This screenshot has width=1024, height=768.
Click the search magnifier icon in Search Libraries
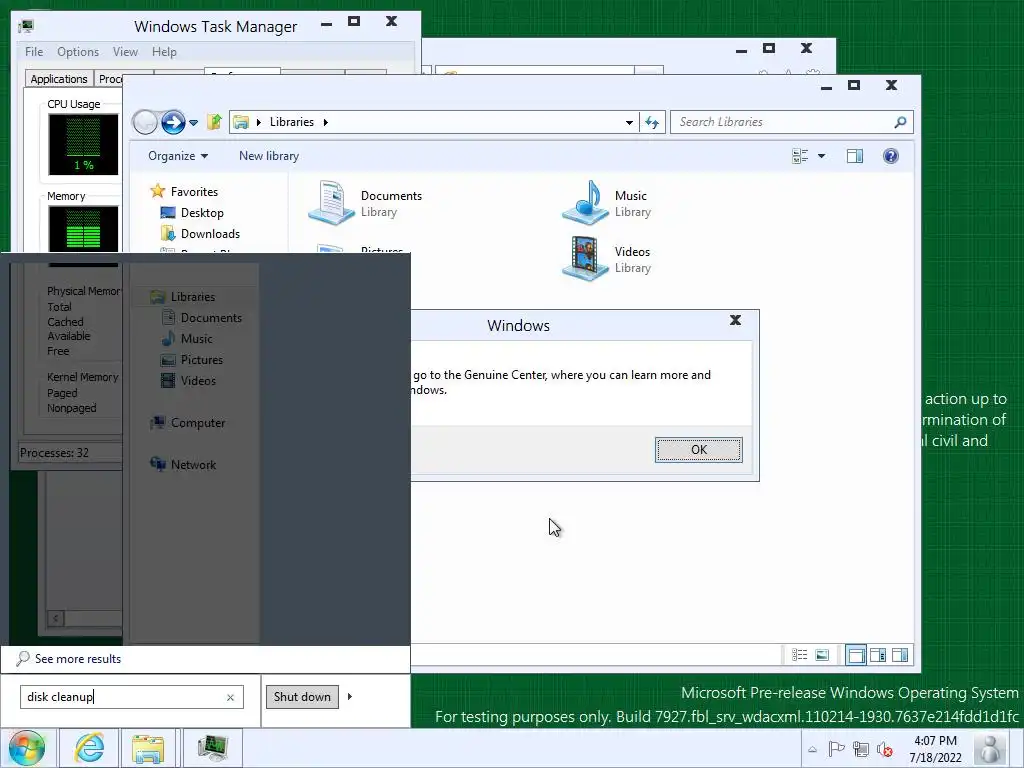tap(901, 122)
